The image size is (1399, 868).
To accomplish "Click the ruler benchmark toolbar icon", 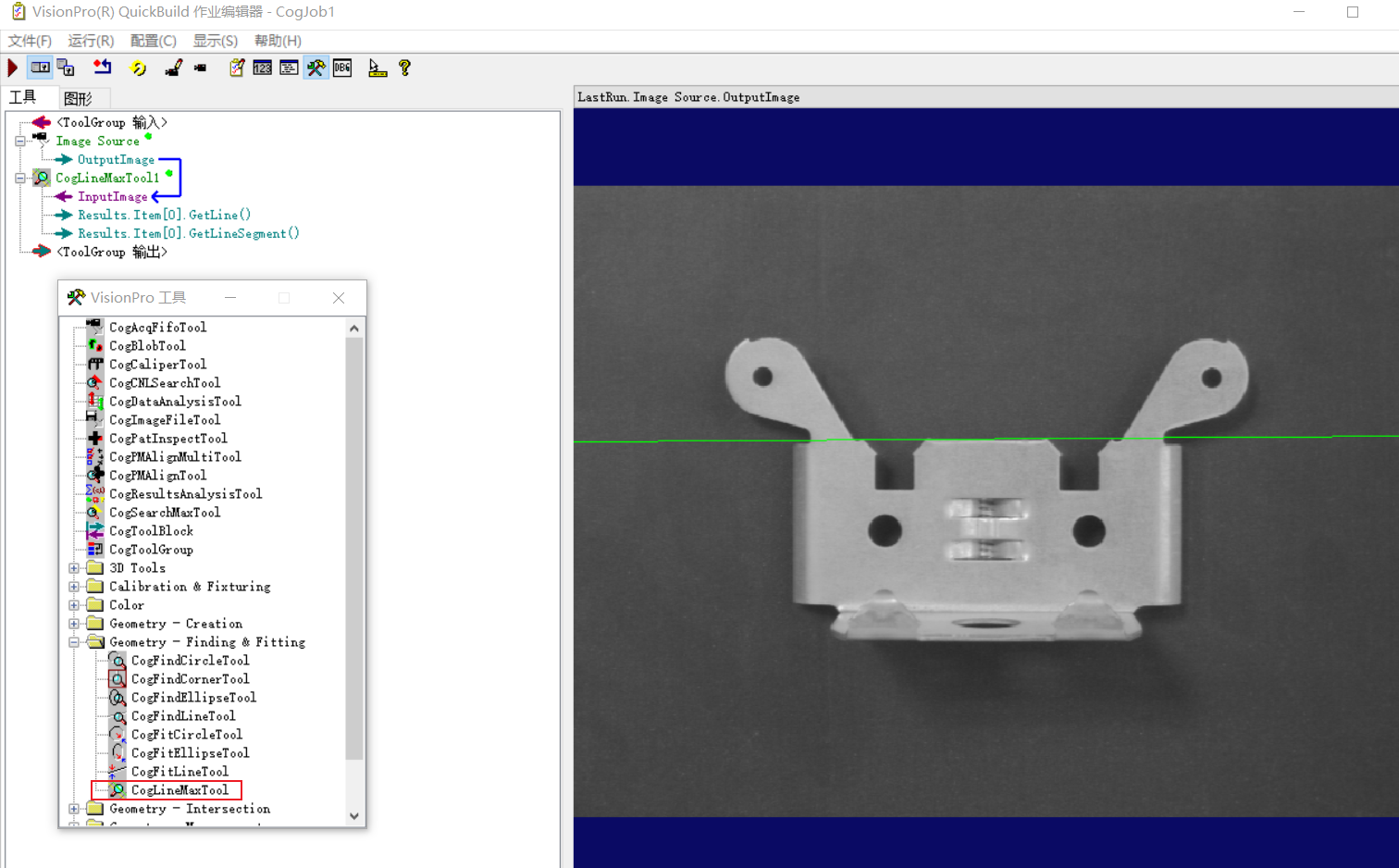I will [x=377, y=67].
